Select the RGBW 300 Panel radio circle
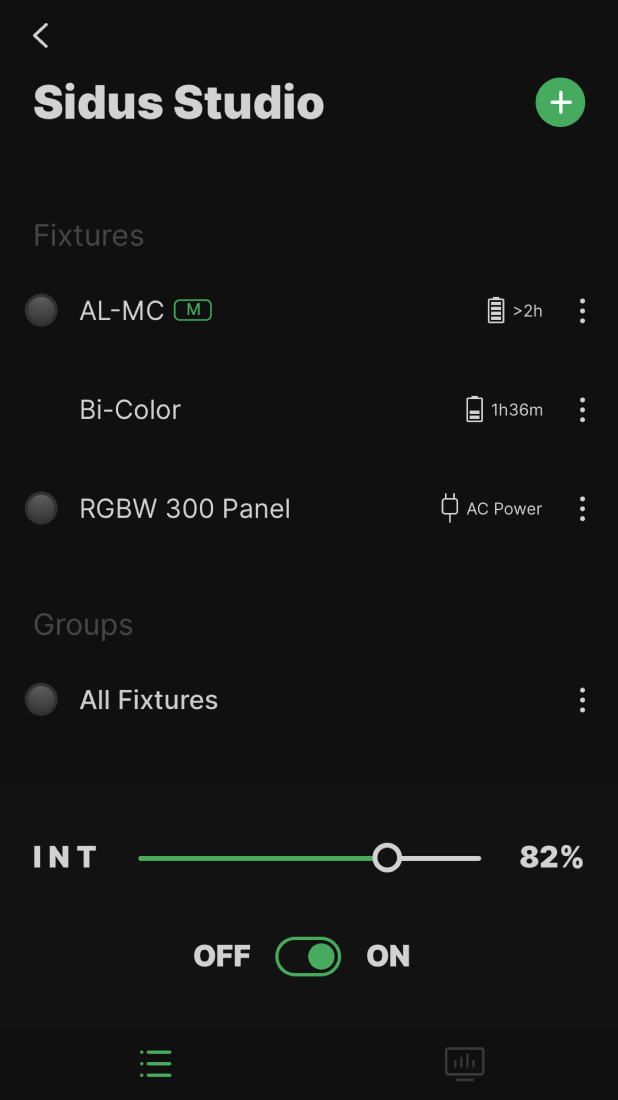 [41, 508]
